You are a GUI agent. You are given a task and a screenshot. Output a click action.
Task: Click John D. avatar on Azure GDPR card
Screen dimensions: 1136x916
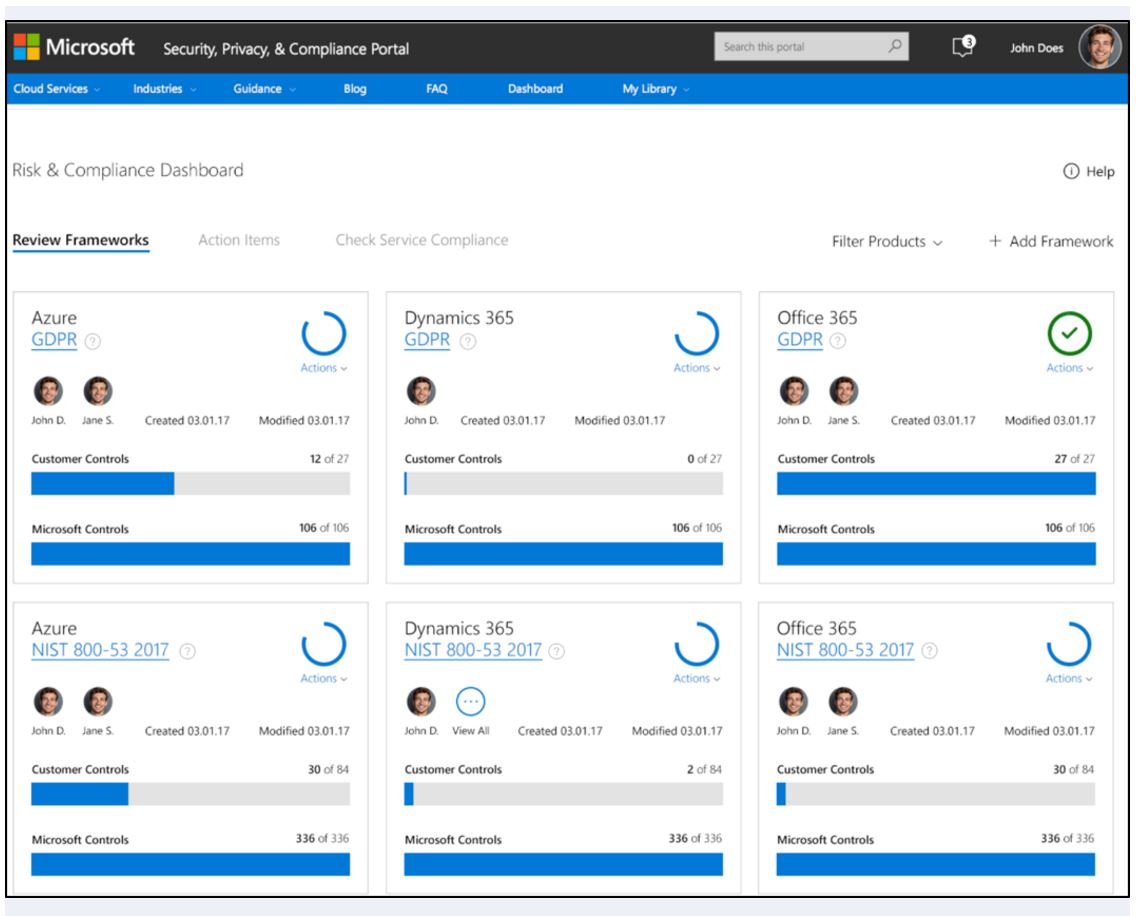click(x=49, y=391)
